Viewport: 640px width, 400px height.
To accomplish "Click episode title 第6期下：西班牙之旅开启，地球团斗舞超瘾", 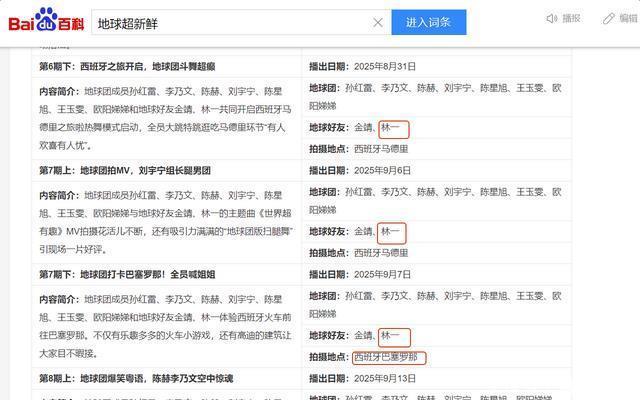I will tap(127, 66).
